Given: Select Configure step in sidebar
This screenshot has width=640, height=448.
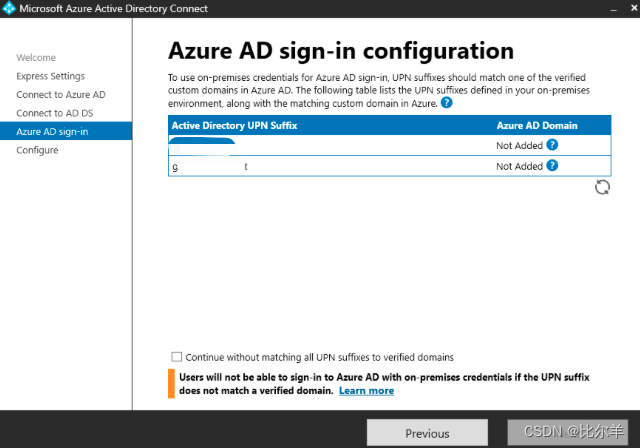Looking at the screenshot, I should coord(37,150).
